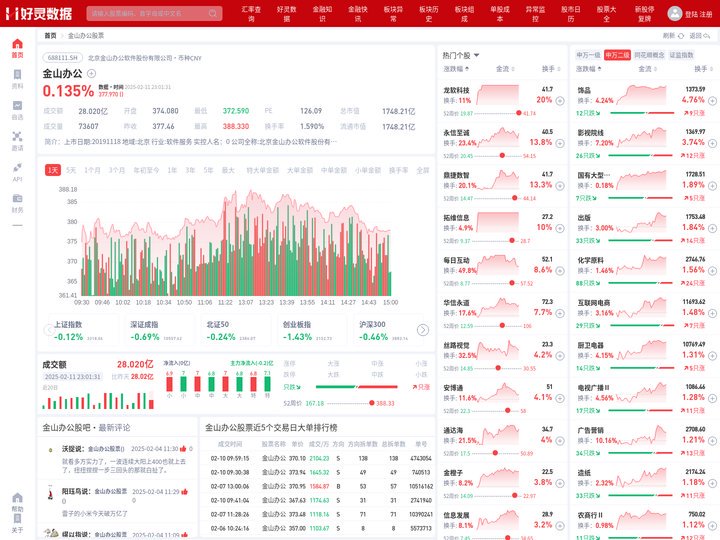720x540 pixels.
Task: Sort the sector list by 涨跌幅
Action: coord(588,69)
